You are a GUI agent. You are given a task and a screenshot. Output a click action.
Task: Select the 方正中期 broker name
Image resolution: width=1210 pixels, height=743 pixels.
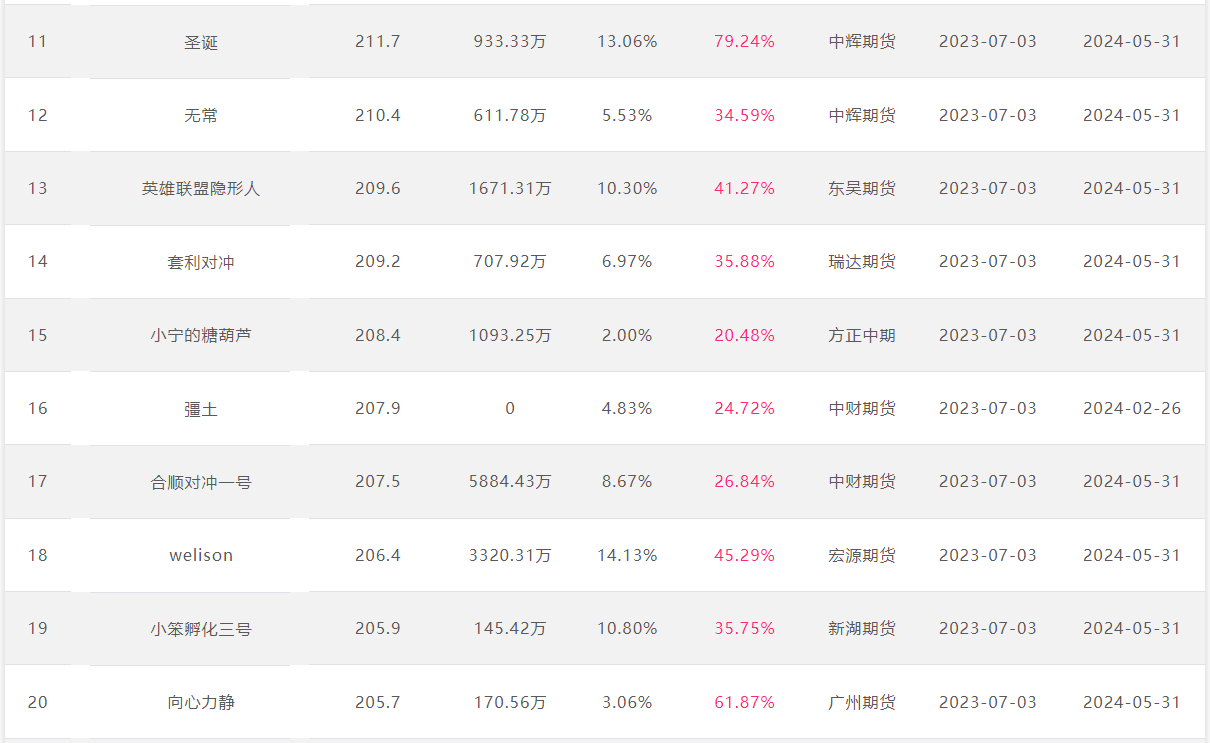(862, 335)
